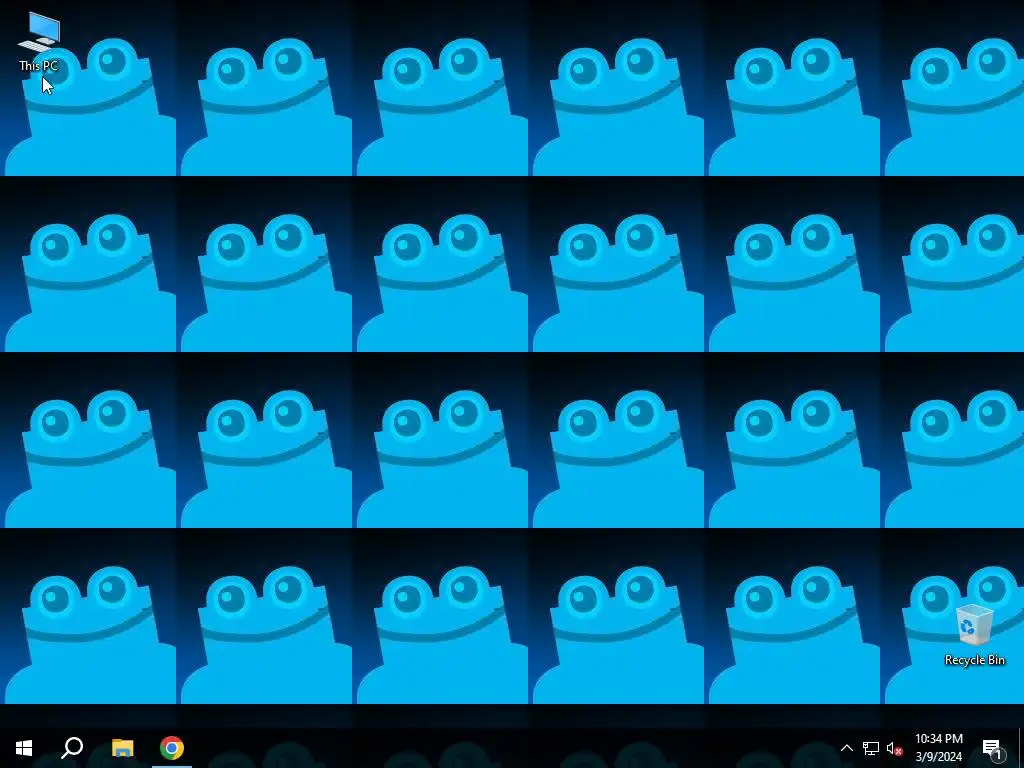Click Show desktop sliver at taskbar end
This screenshot has width=1024, height=768.
point(1021,748)
